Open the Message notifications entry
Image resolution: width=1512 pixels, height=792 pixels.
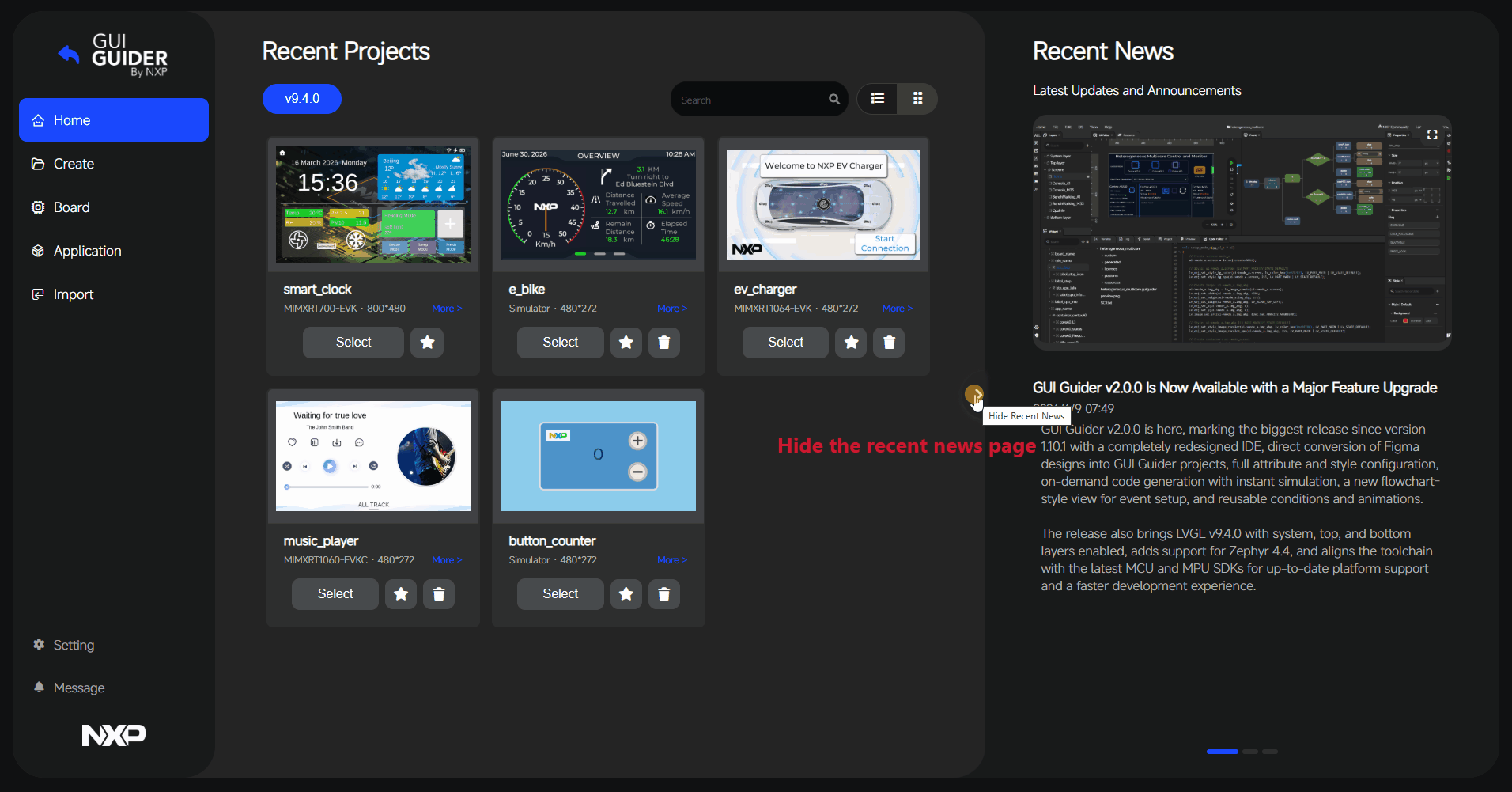[x=69, y=688]
